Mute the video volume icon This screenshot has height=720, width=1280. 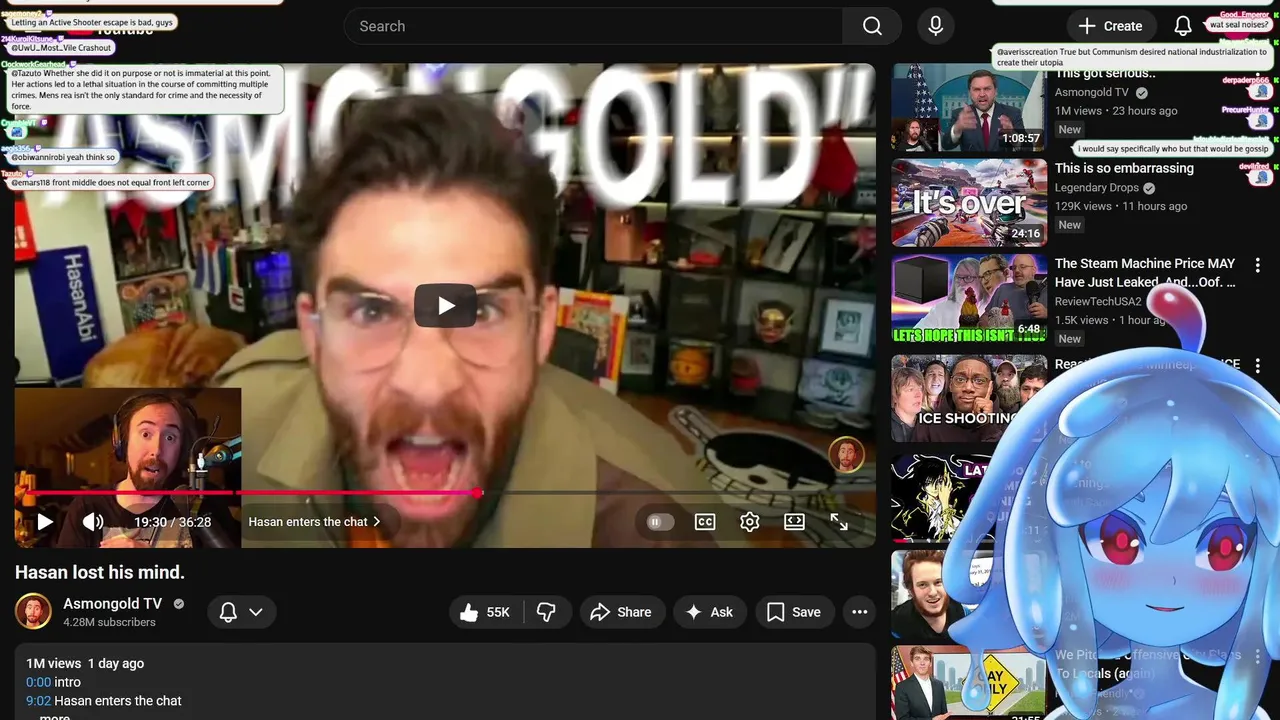tap(93, 522)
